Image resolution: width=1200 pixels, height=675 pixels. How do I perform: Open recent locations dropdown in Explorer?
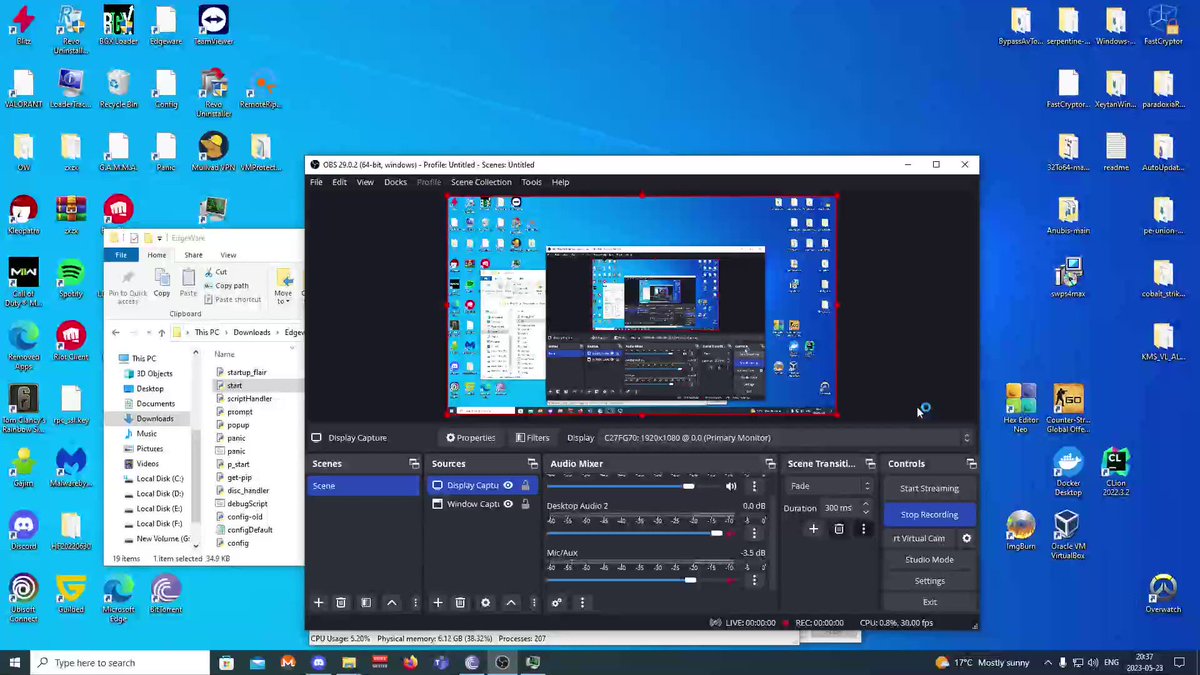149,332
